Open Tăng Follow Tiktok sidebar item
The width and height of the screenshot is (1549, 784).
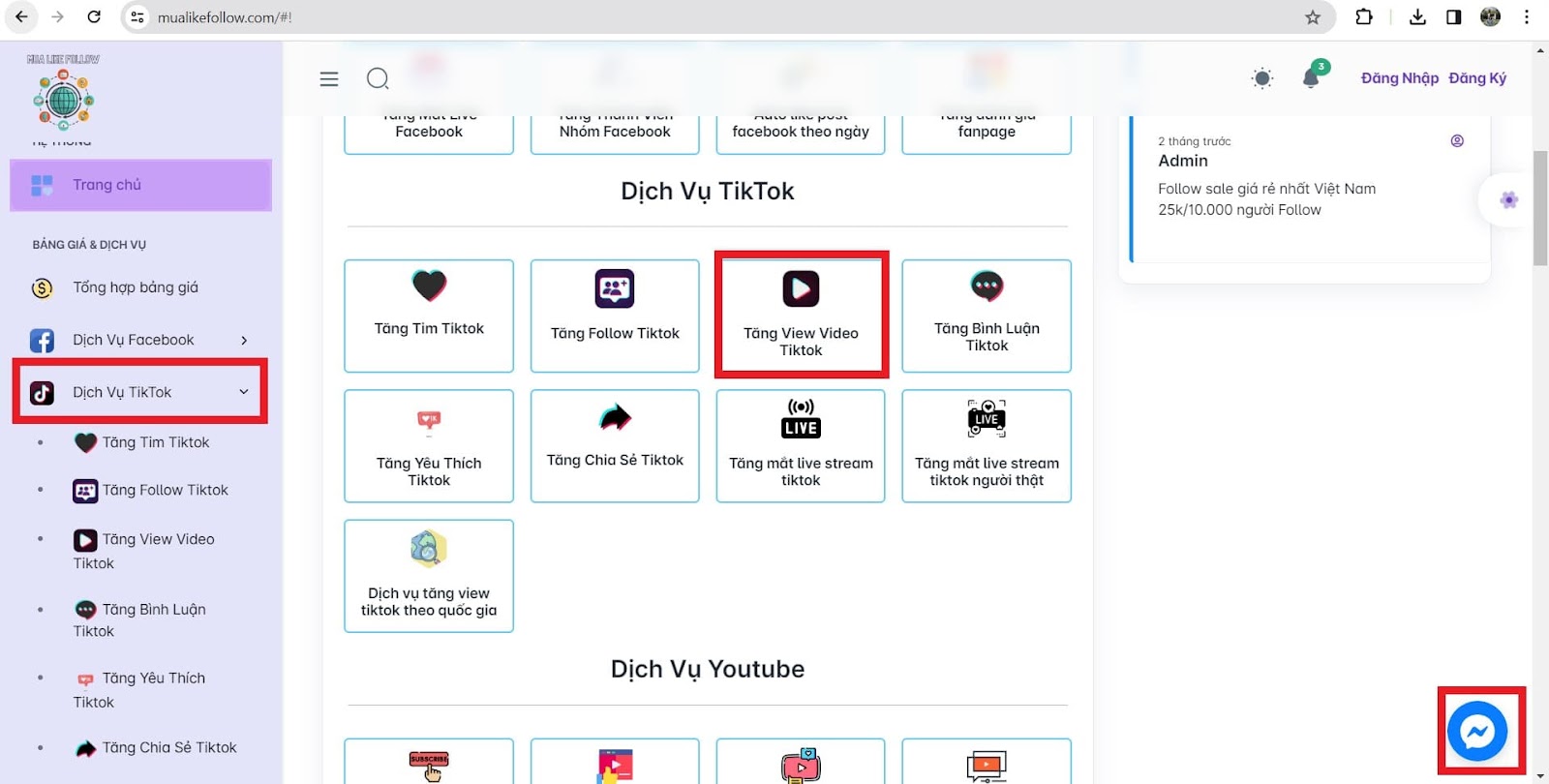point(151,491)
